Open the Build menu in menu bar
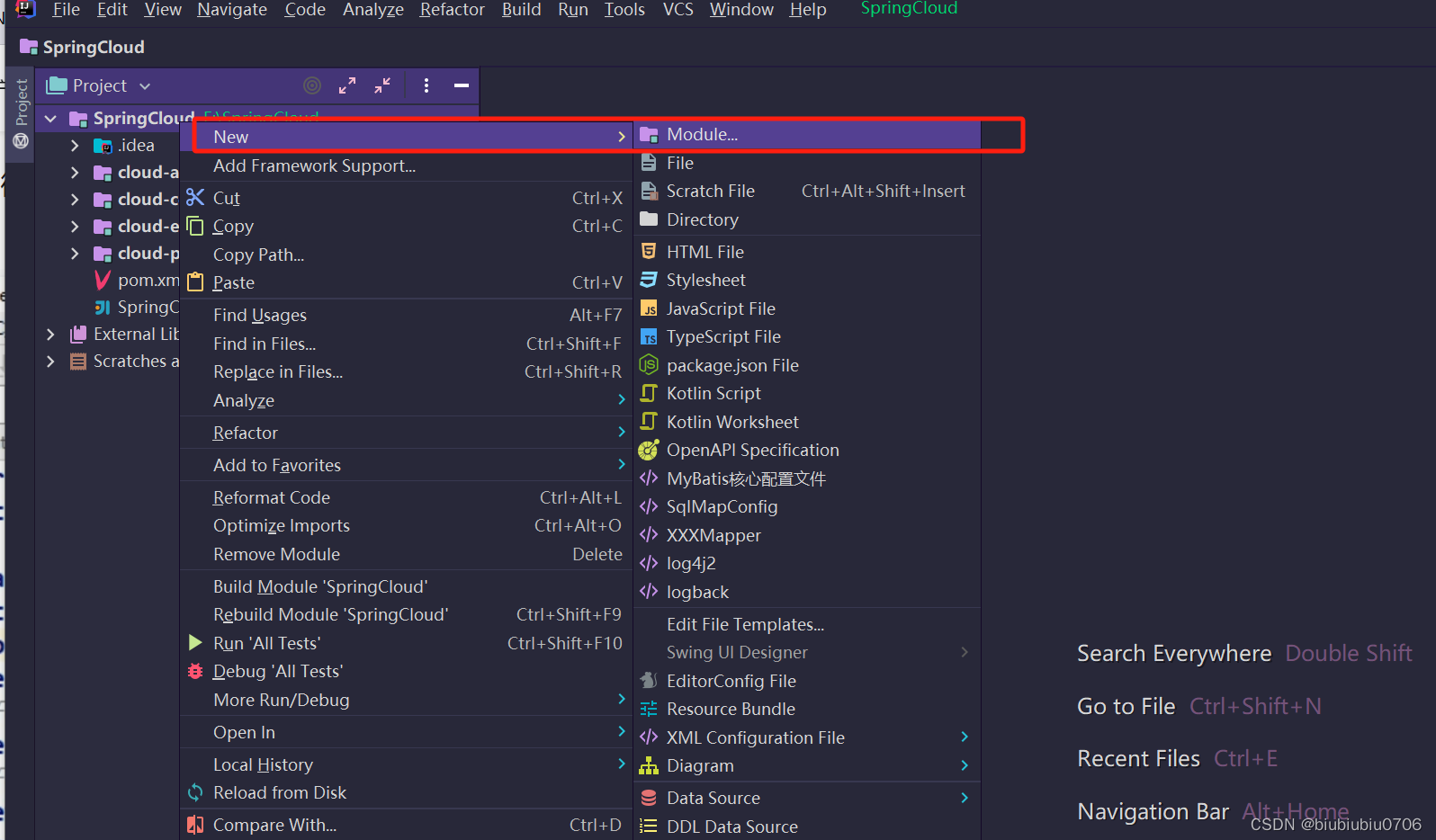 (x=522, y=10)
